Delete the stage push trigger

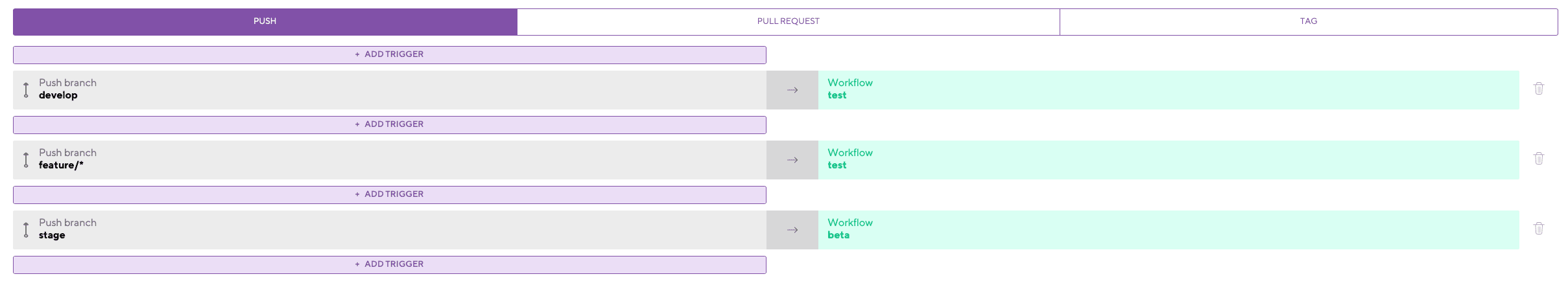(1538, 229)
